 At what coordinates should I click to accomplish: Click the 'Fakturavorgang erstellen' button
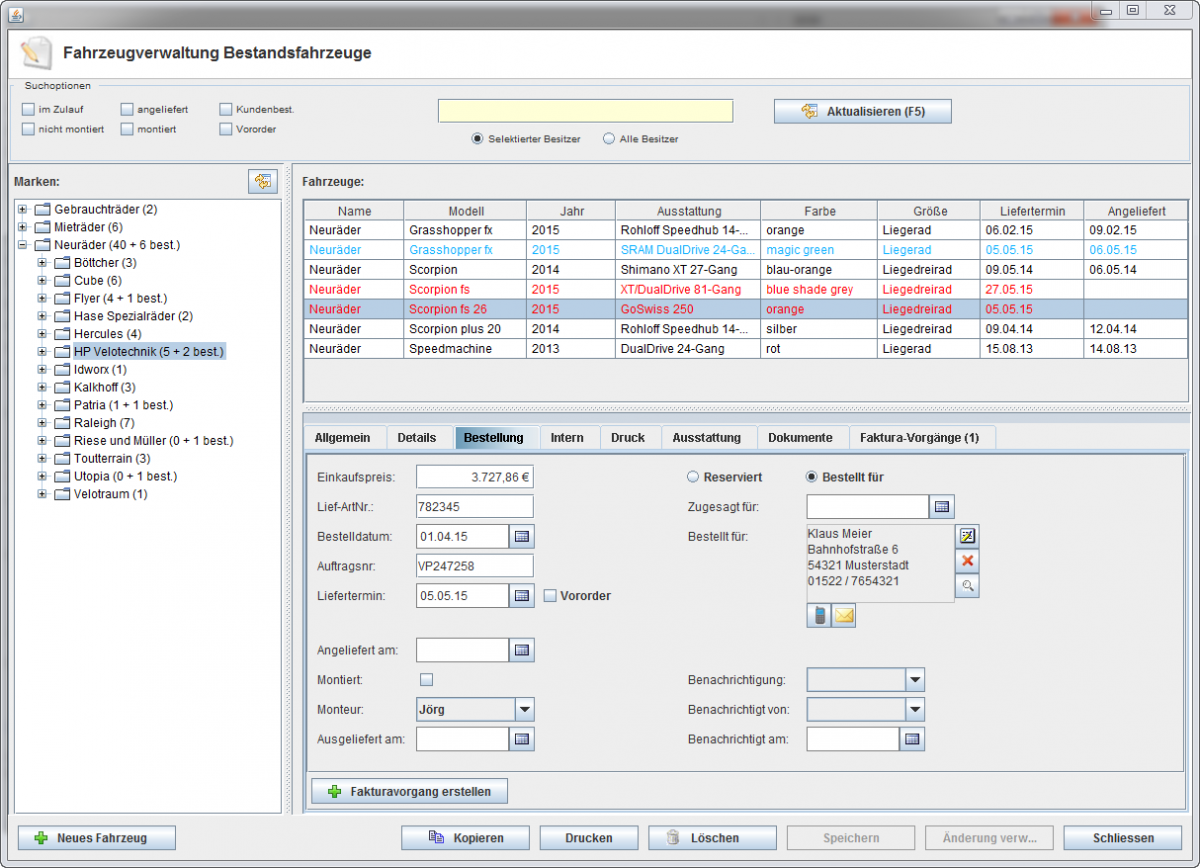pyautogui.click(x=409, y=791)
